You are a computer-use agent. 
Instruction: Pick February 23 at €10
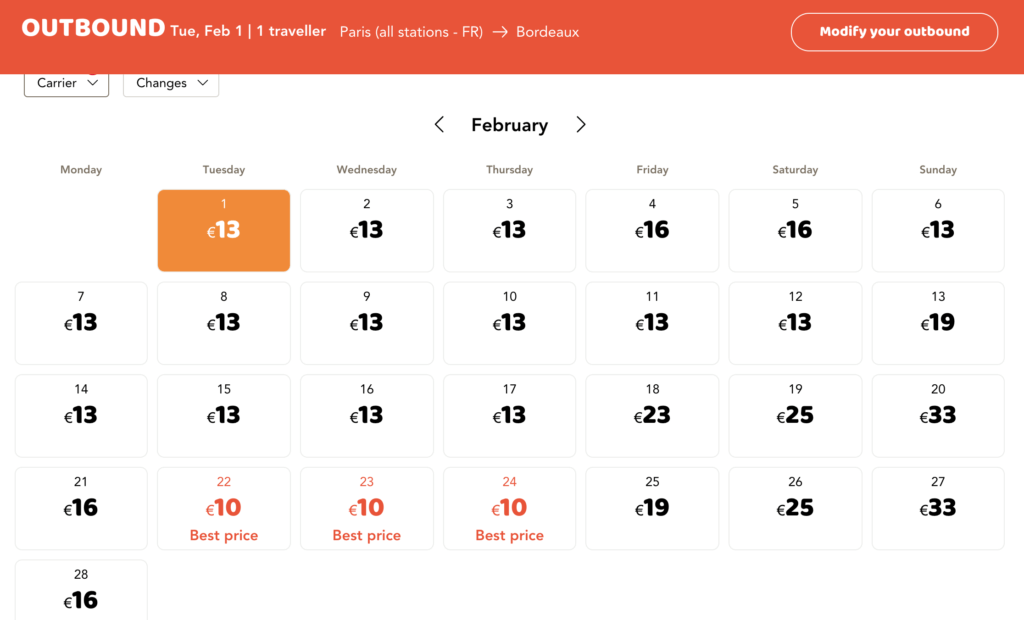coord(367,508)
